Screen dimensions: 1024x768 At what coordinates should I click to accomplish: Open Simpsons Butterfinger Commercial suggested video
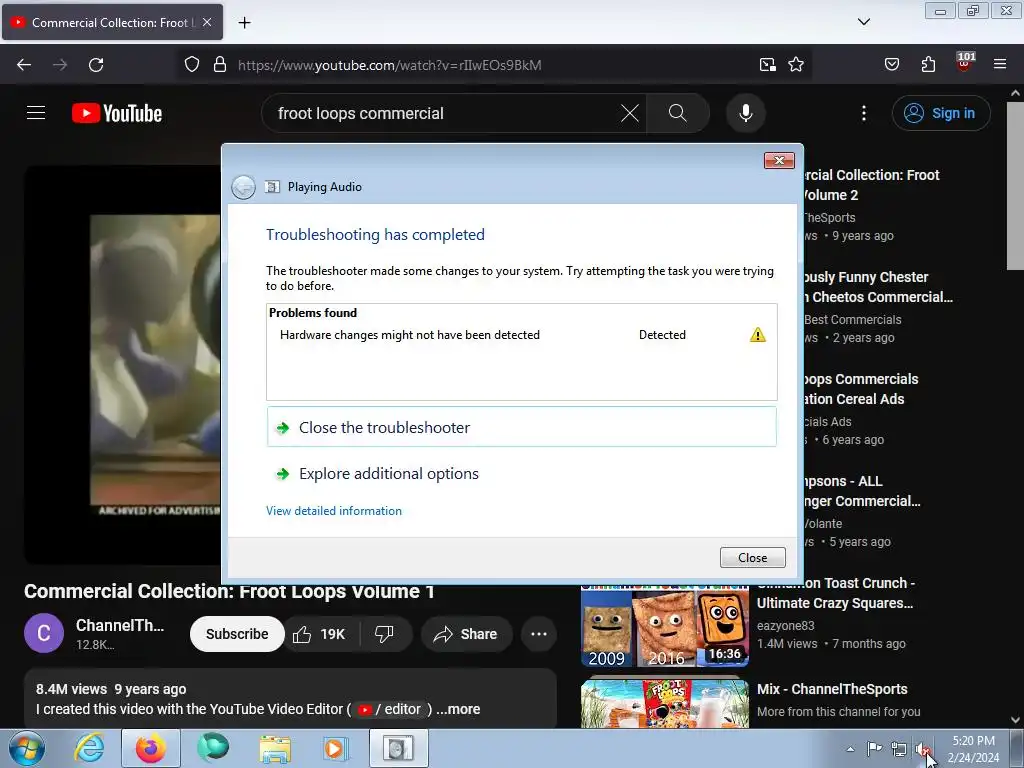pyautogui.click(x=862, y=491)
